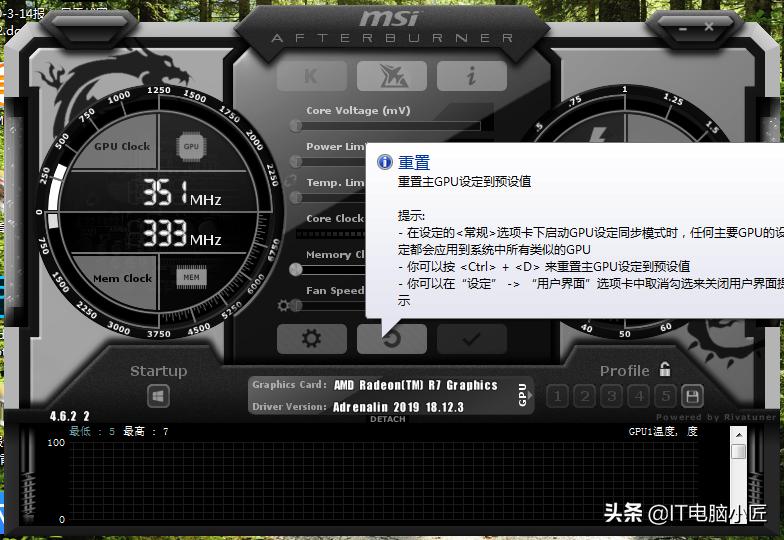This screenshot has width=784, height=540.
Task: Click the save profile floppy icon
Action: tap(692, 396)
